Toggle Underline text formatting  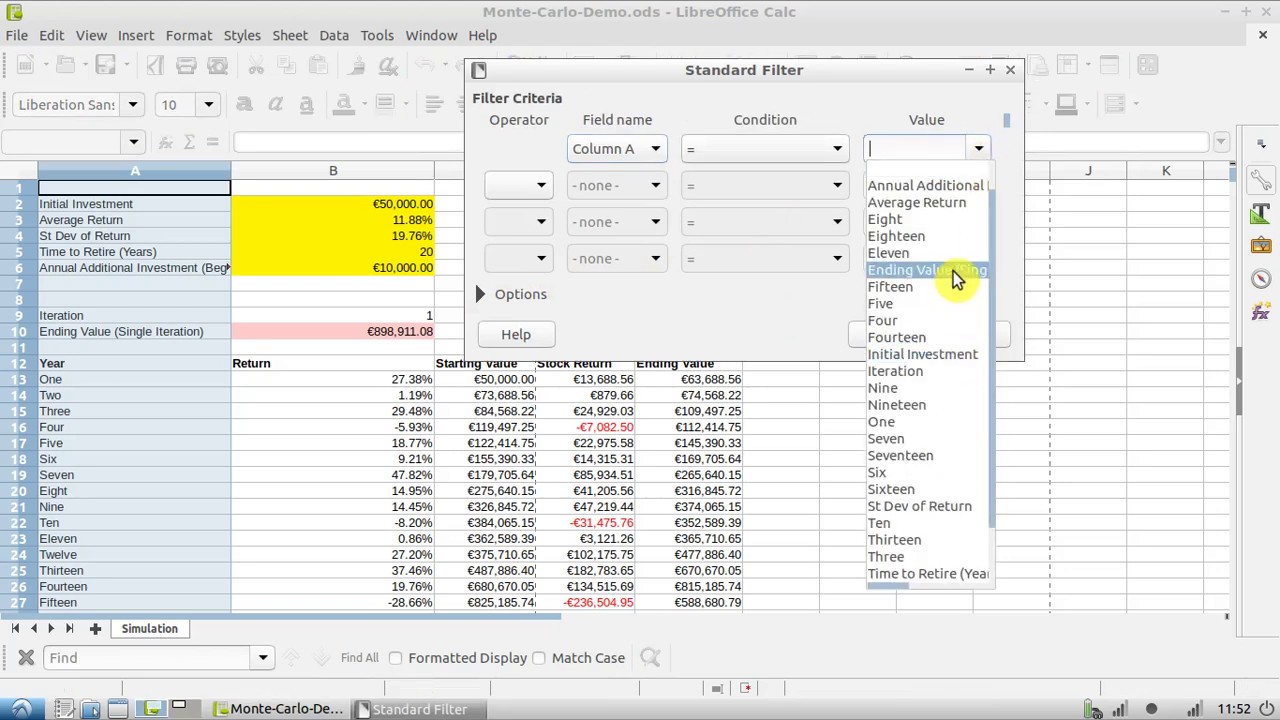306,104
